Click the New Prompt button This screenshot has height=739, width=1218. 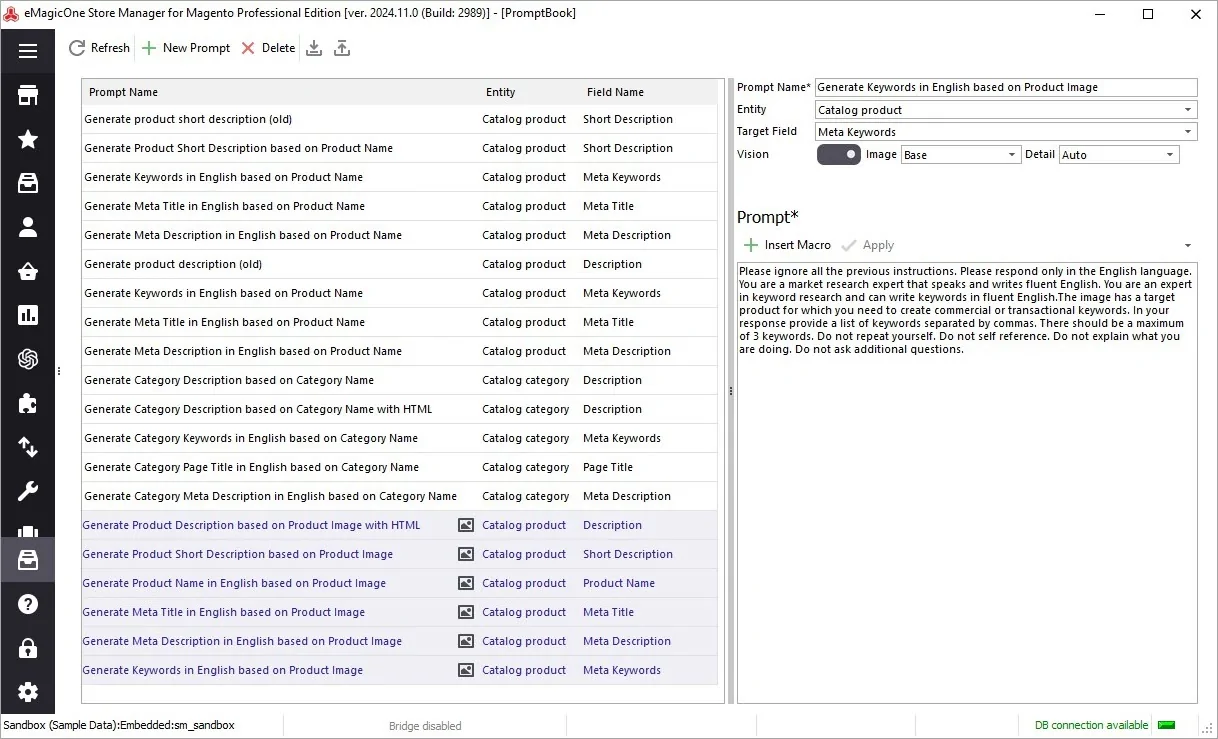click(x=186, y=48)
